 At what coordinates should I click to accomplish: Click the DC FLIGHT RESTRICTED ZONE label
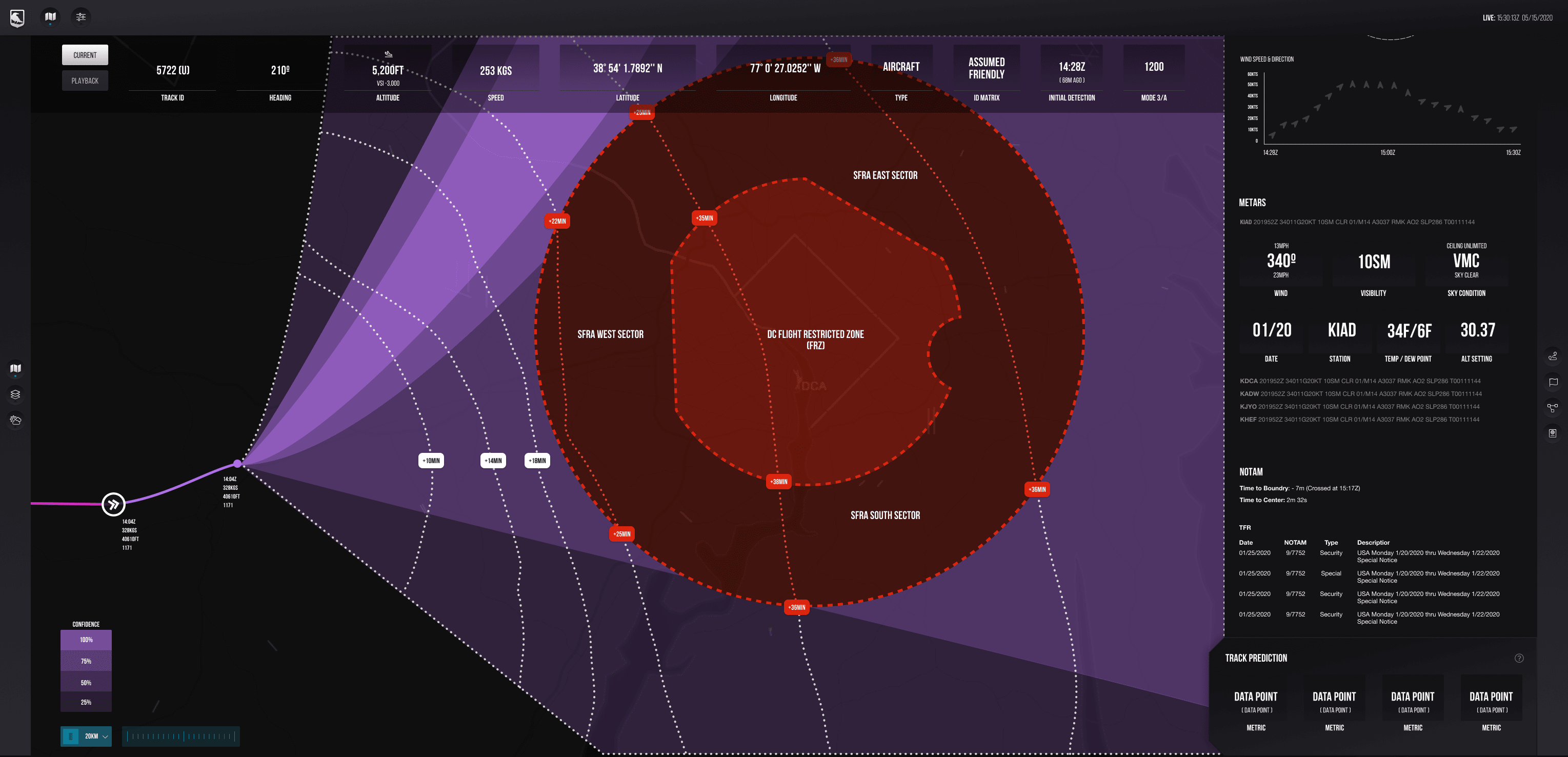tap(815, 339)
